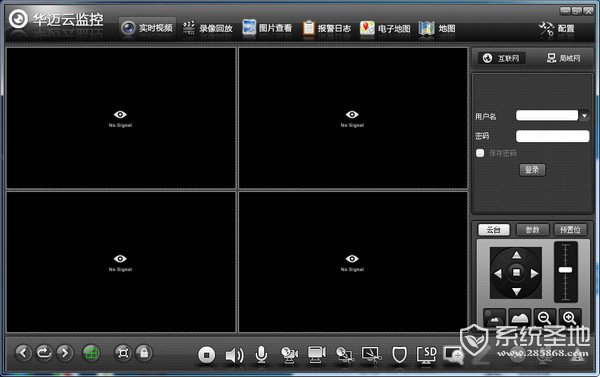The width and height of the screenshot is (600, 377).
Task: Tilt camera down with PTZ down arrow
Action: click(x=516, y=291)
